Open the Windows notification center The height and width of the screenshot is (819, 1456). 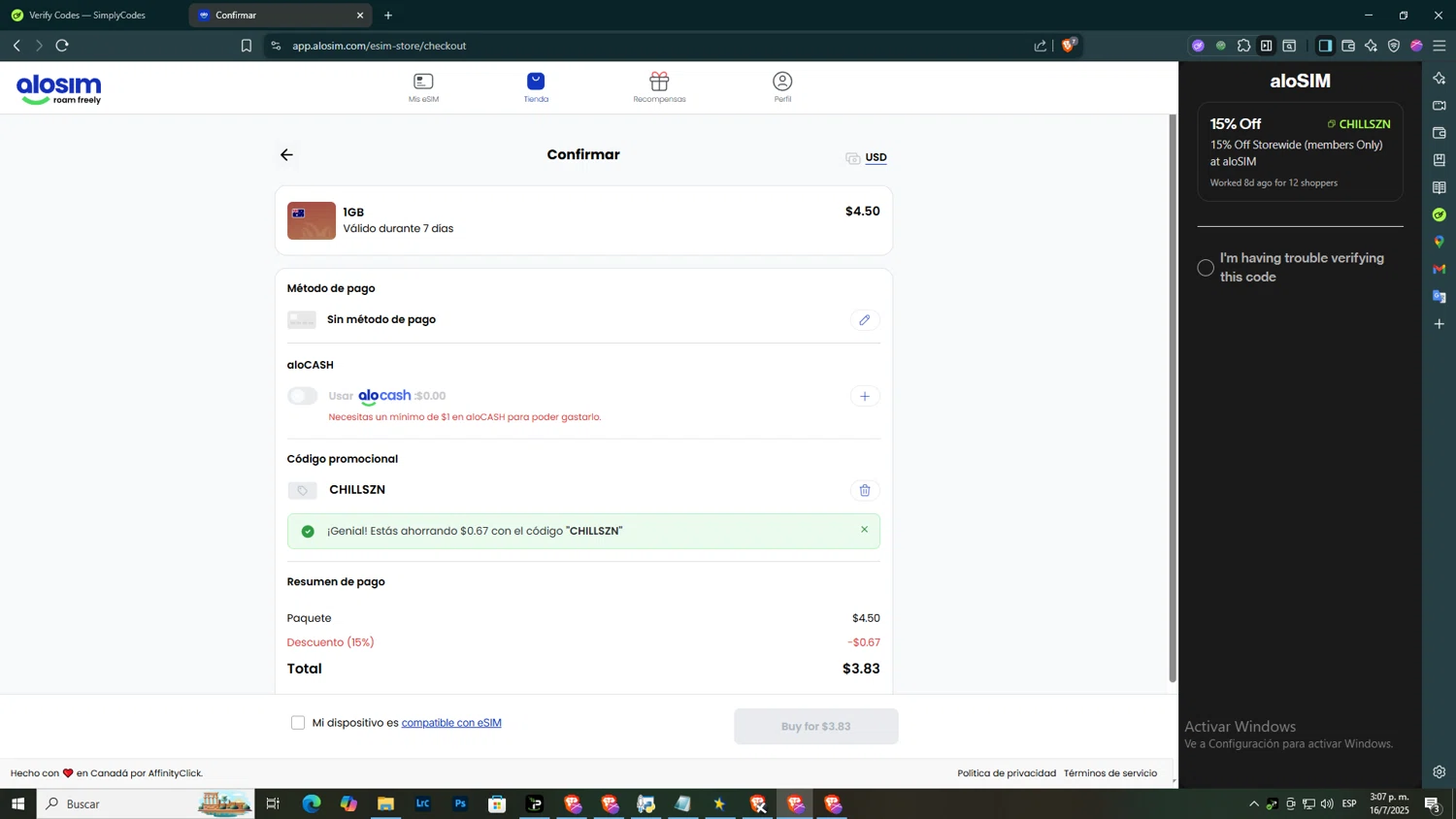[1432, 803]
